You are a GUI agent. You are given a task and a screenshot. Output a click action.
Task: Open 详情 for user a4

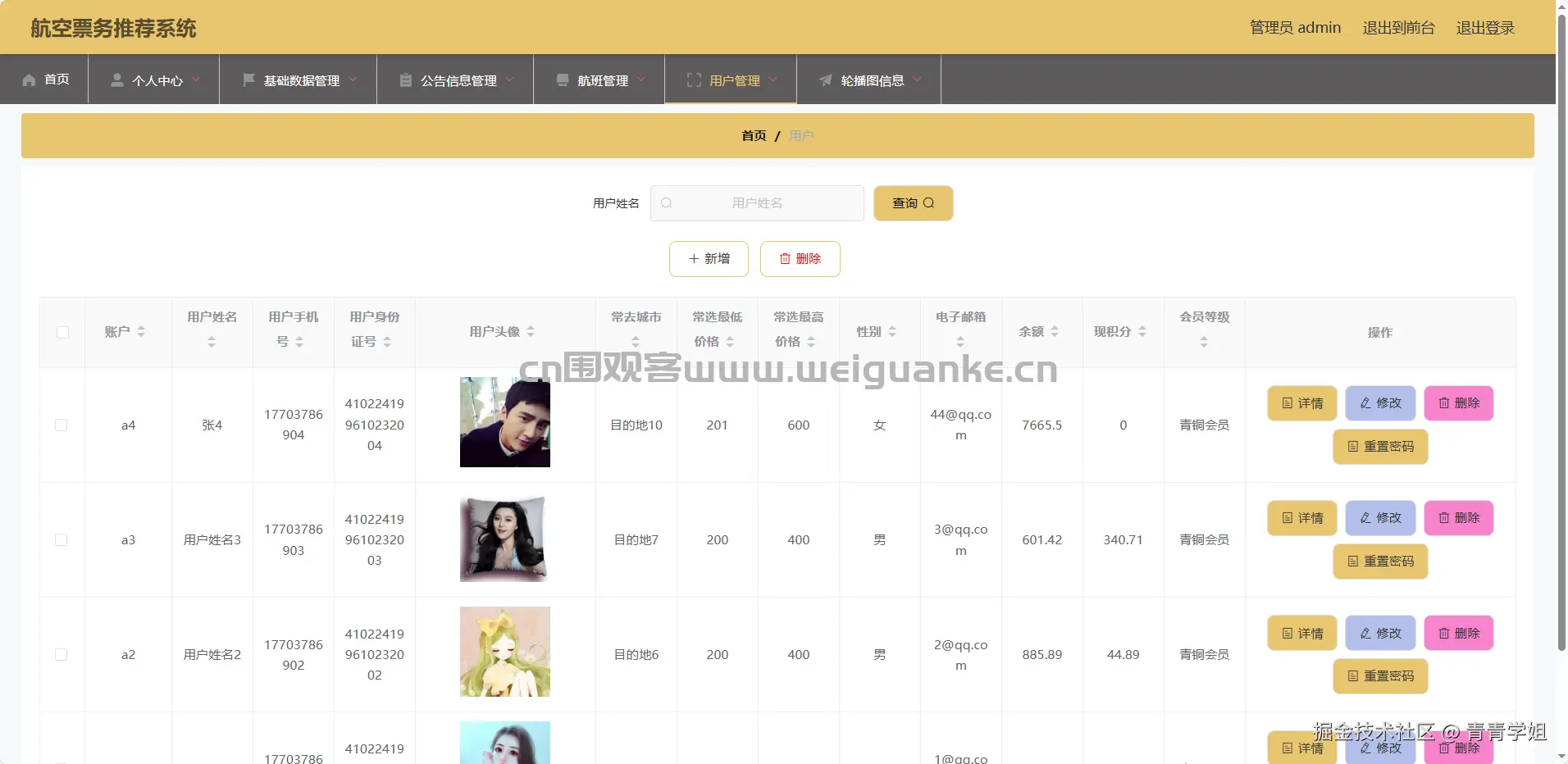tap(1302, 403)
